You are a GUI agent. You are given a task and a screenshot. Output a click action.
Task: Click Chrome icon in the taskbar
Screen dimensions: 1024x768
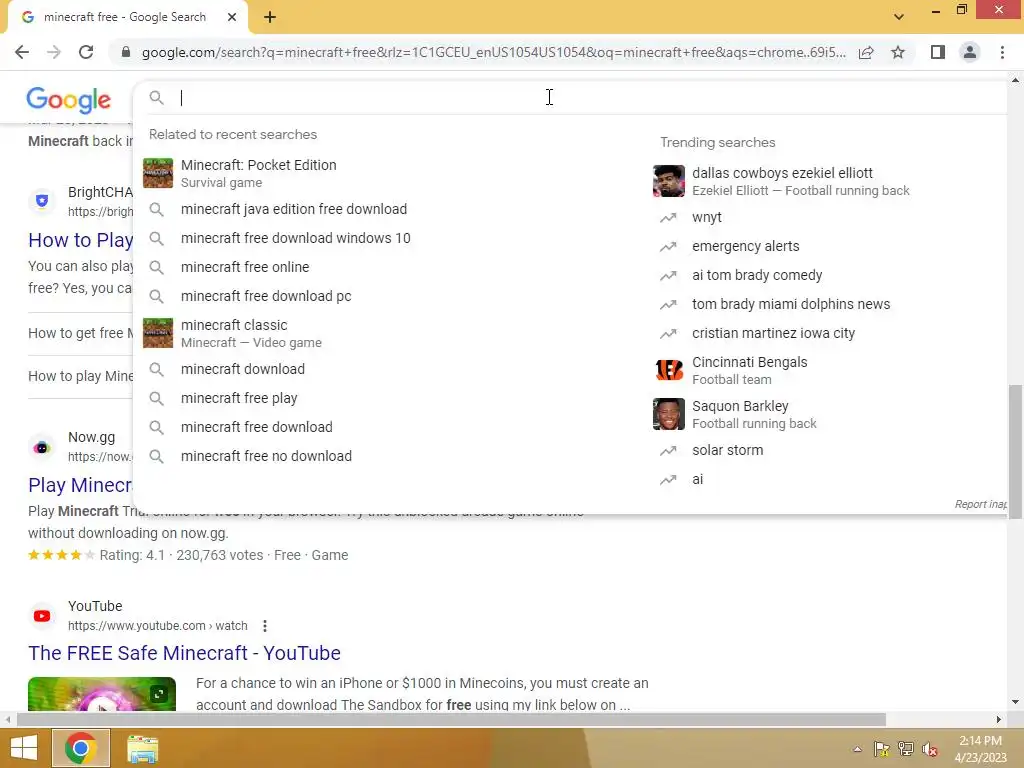(x=81, y=748)
